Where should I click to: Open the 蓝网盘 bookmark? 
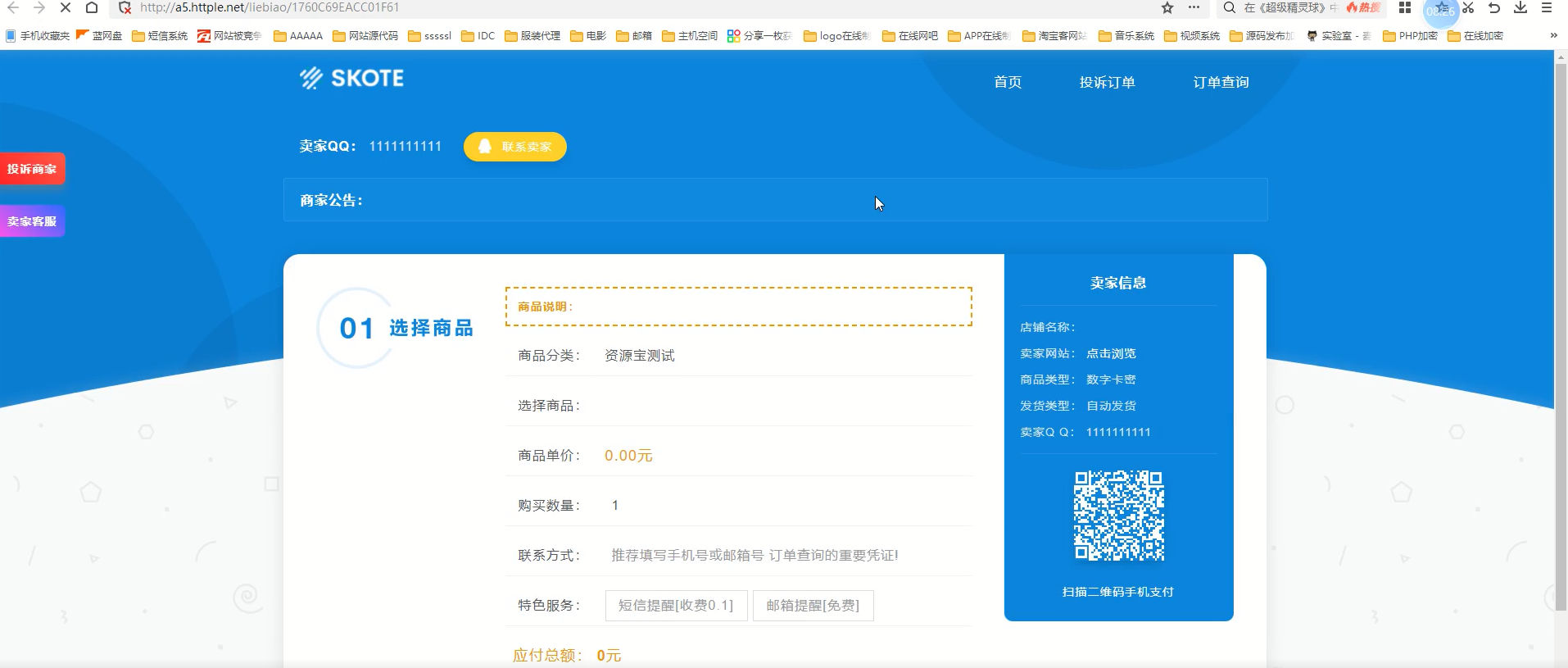coord(99,36)
